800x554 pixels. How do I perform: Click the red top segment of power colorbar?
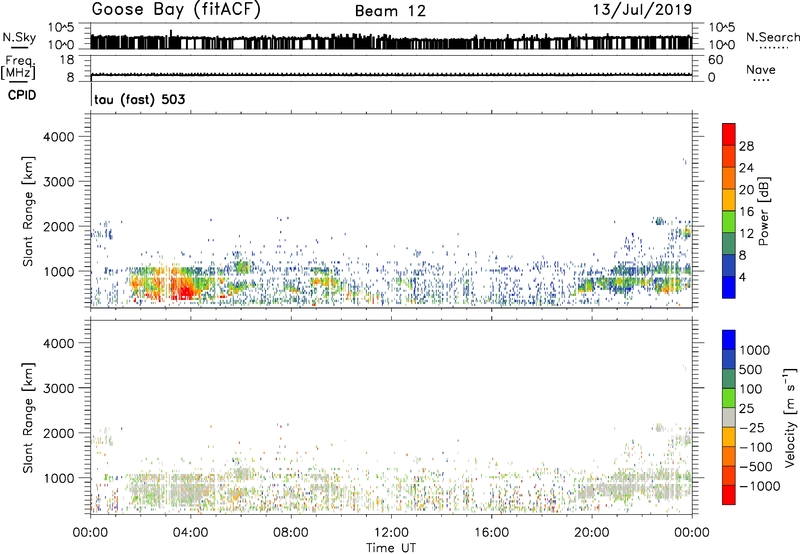coord(729,134)
